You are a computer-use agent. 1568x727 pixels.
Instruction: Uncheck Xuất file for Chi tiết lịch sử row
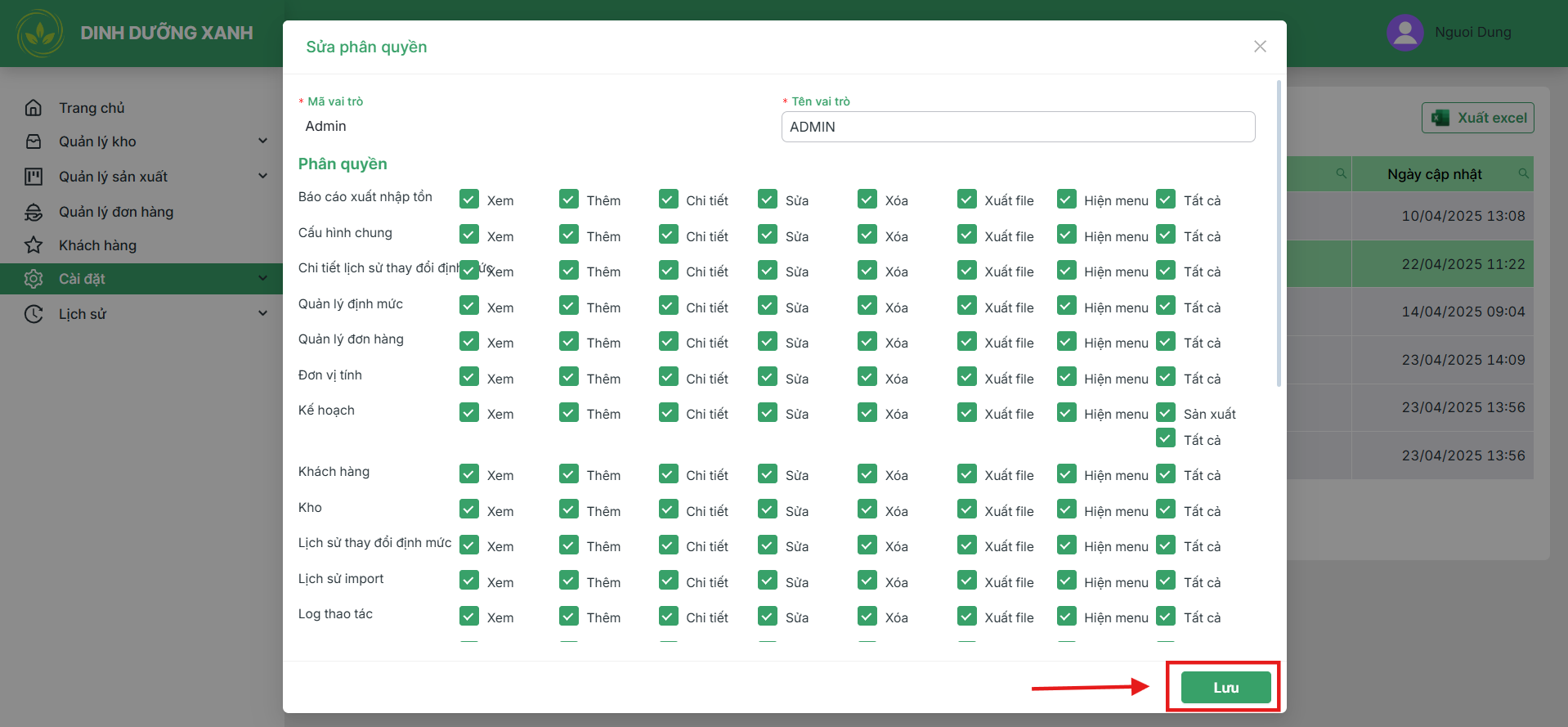tap(967, 271)
